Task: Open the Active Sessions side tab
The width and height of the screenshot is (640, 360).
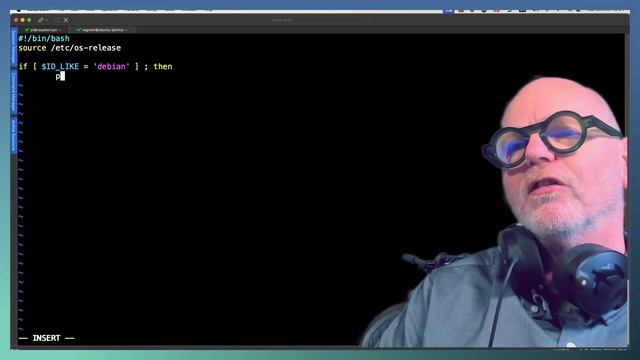Action: [13, 135]
